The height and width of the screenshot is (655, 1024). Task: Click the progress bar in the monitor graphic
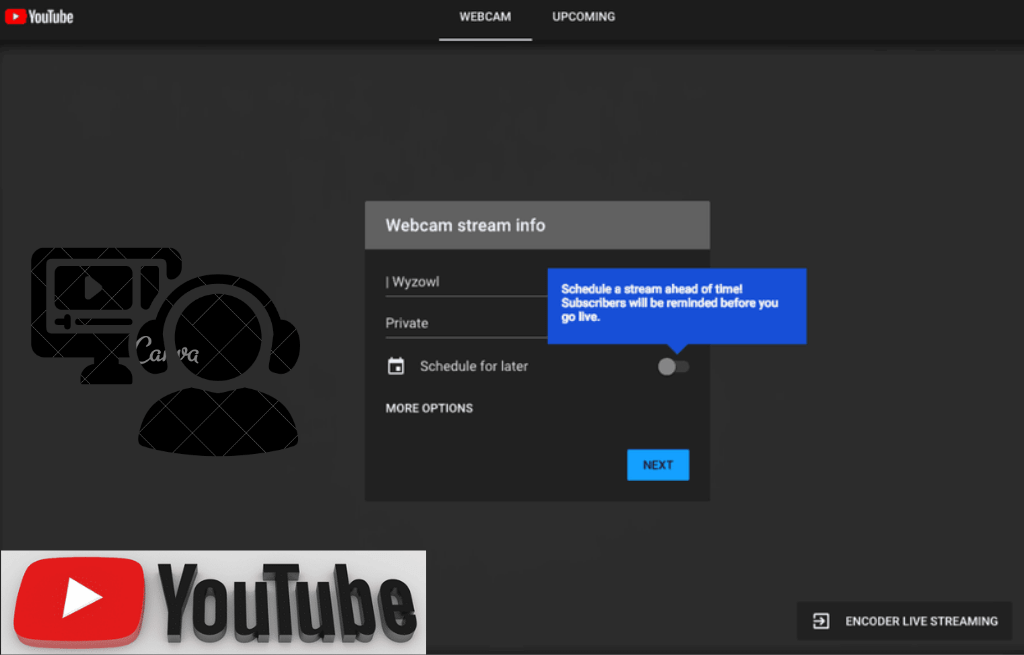95,321
